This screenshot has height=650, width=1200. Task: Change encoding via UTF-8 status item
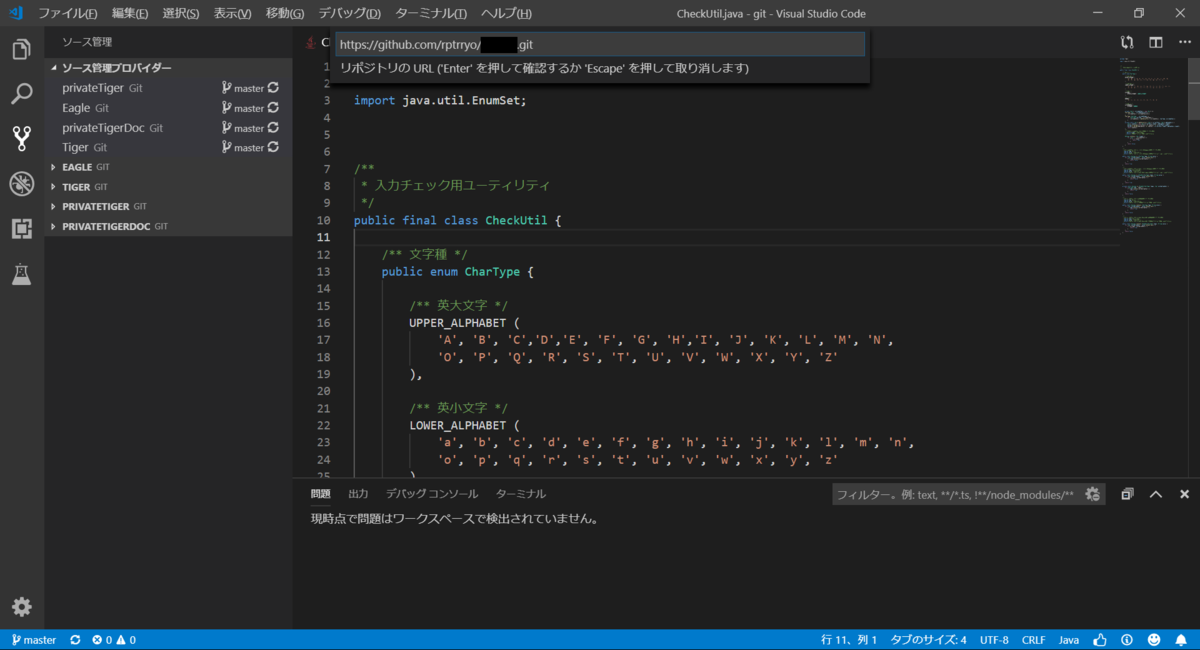[994, 640]
